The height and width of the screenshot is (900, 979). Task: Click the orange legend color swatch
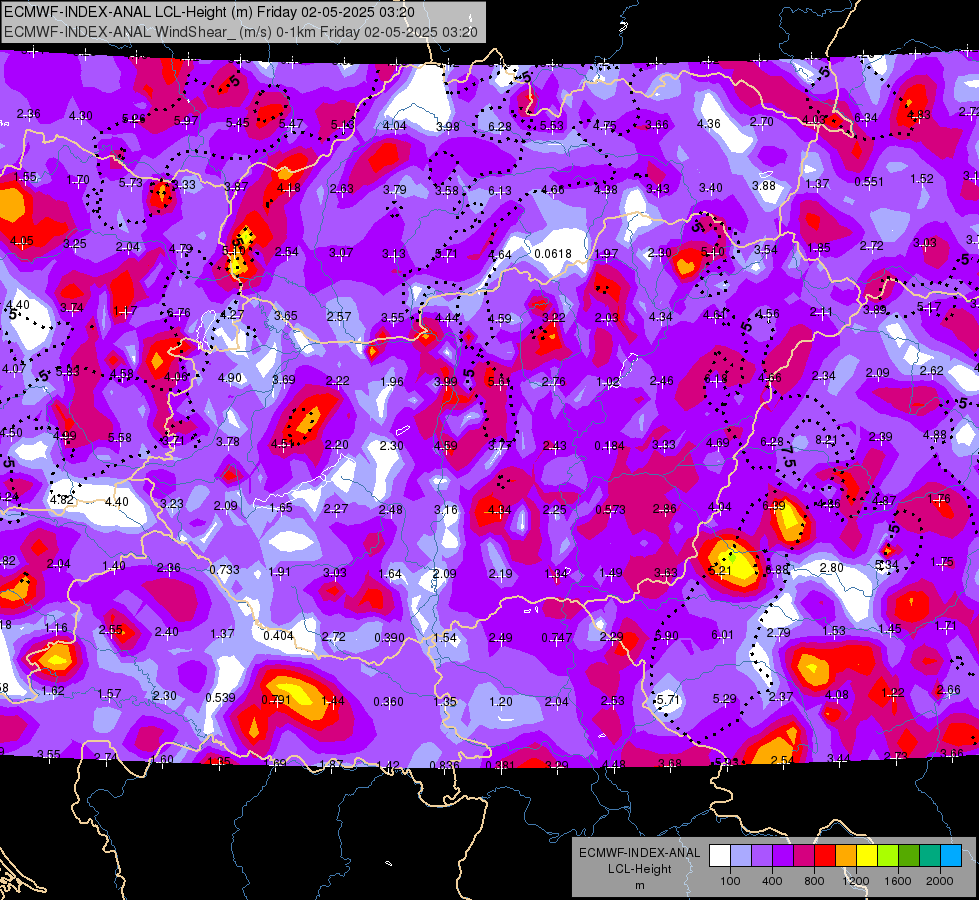click(846, 856)
